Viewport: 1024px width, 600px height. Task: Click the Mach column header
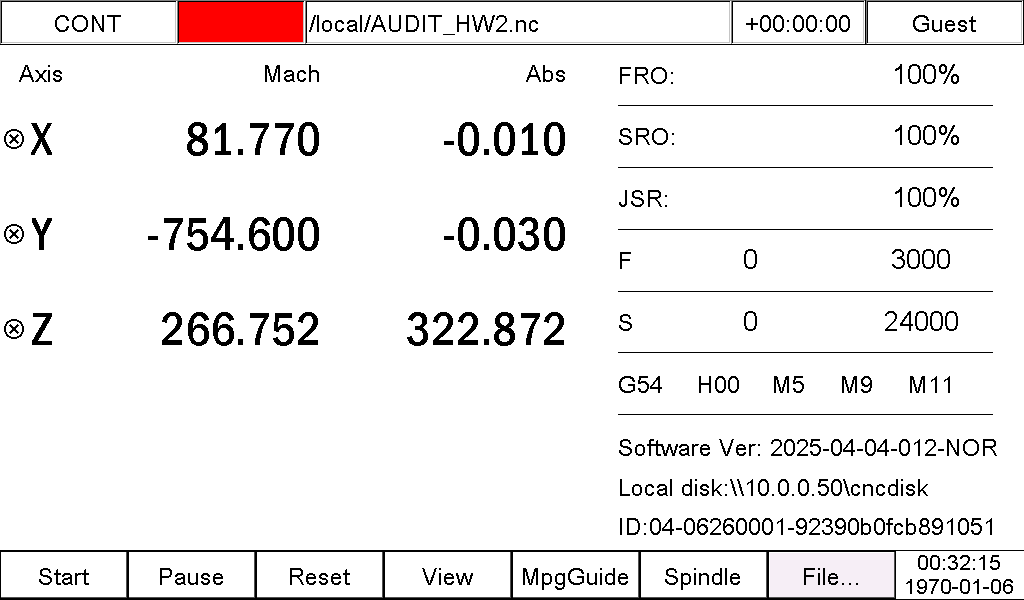[x=291, y=74]
